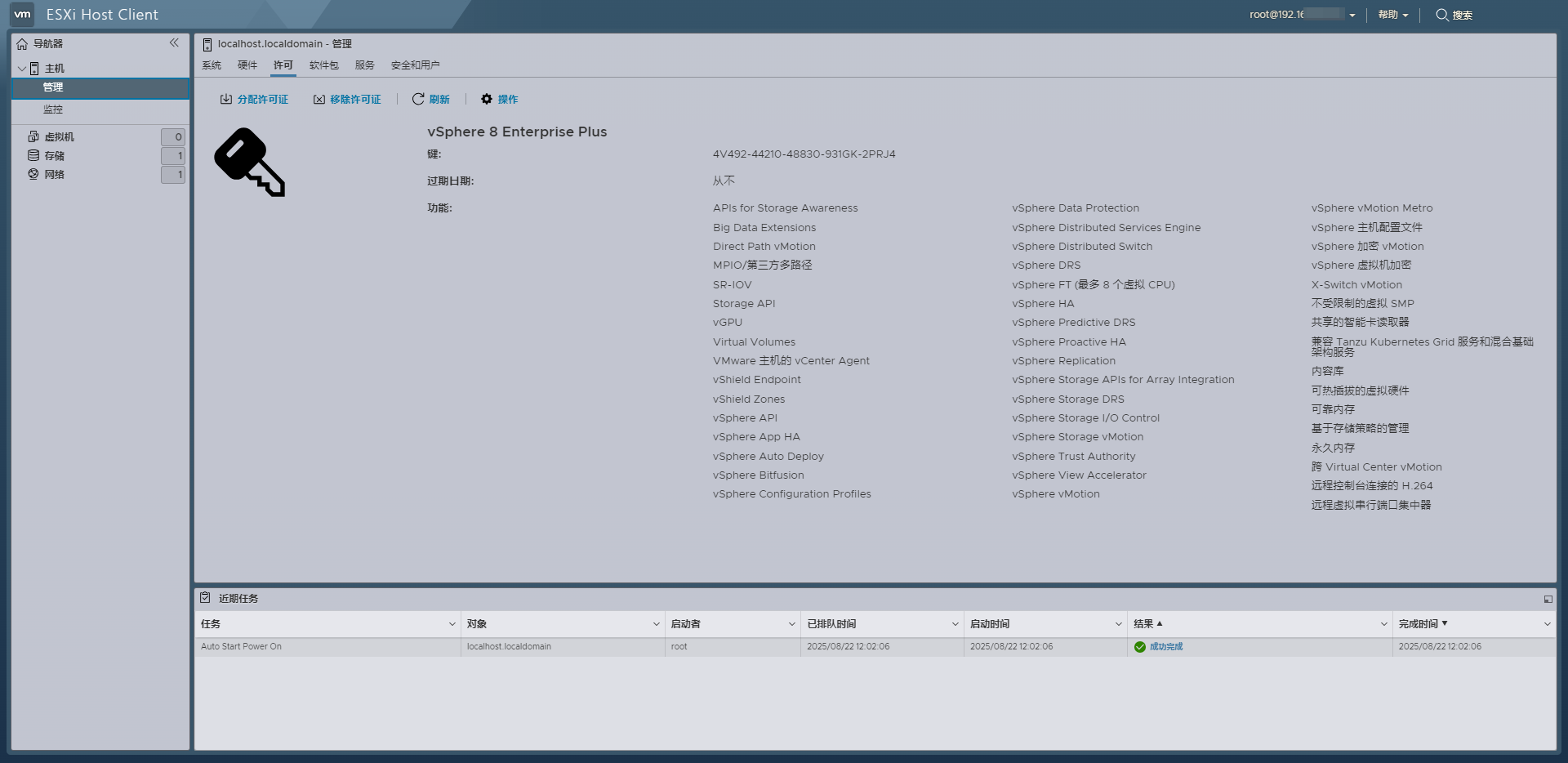Image resolution: width=1568 pixels, height=763 pixels.
Task: Select the 存储 icon in the navigator
Action: (x=33, y=155)
